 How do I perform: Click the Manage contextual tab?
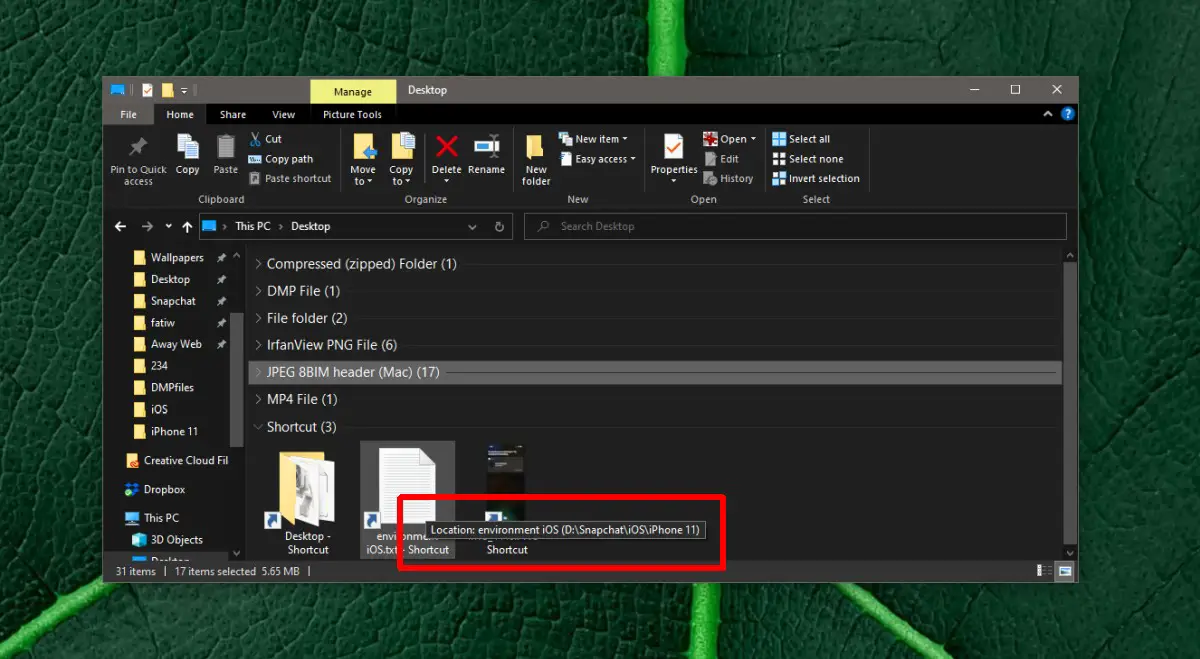pyautogui.click(x=353, y=91)
